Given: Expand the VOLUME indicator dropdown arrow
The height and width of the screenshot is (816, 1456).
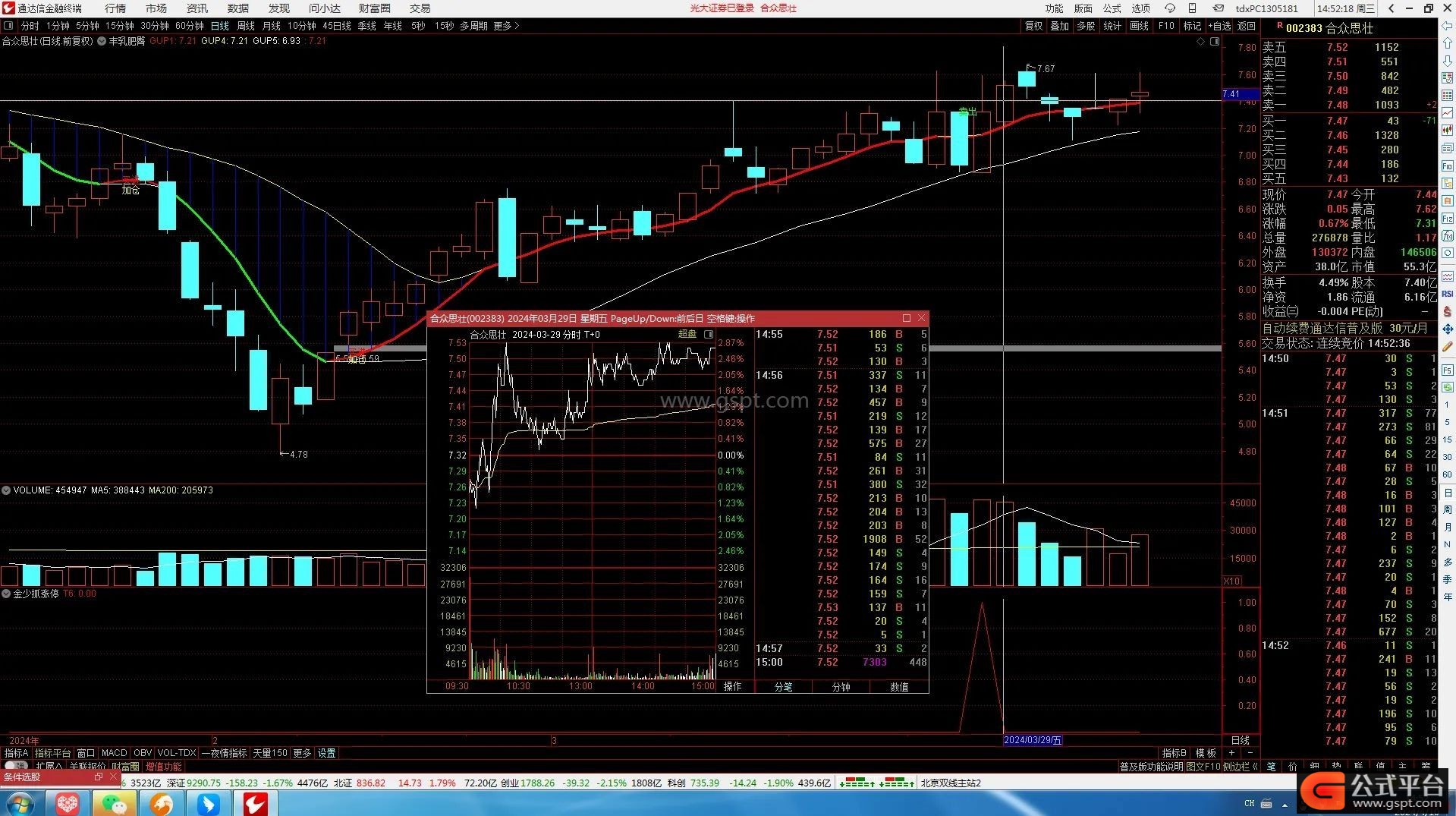Looking at the screenshot, I should [6, 490].
